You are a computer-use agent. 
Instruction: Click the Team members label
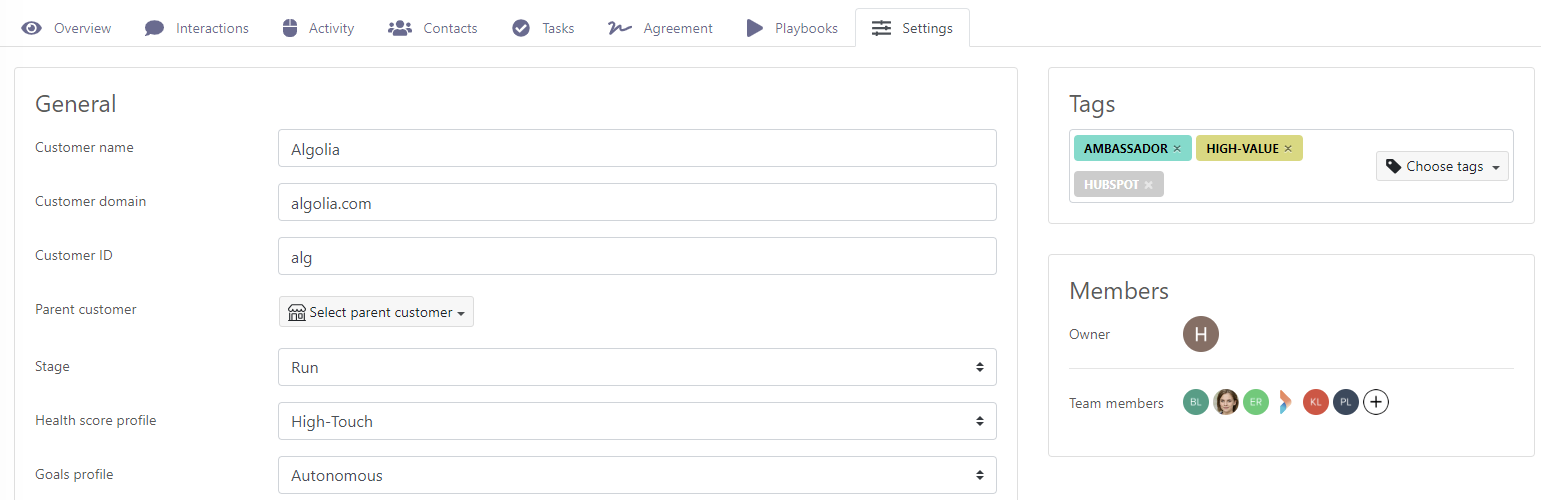(1116, 403)
